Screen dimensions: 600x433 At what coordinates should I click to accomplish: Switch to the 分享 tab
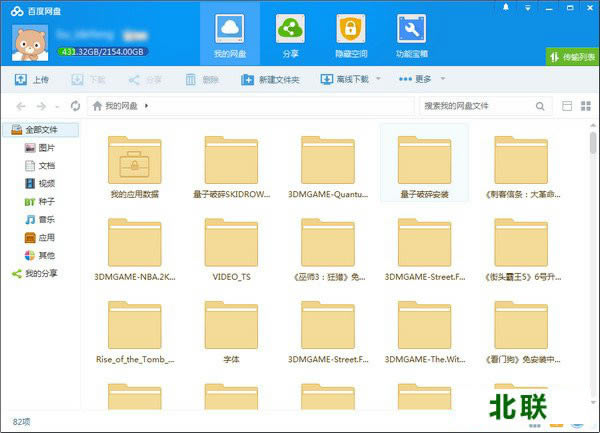point(290,35)
